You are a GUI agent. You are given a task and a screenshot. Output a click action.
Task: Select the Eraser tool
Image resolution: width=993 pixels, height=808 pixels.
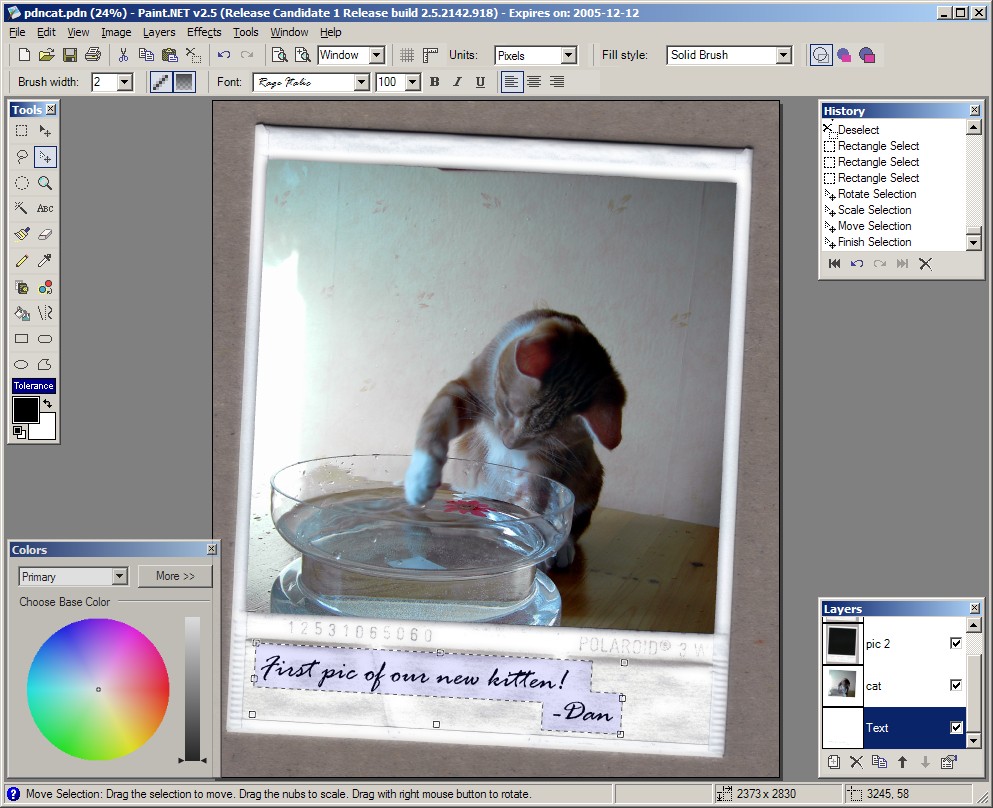point(45,234)
